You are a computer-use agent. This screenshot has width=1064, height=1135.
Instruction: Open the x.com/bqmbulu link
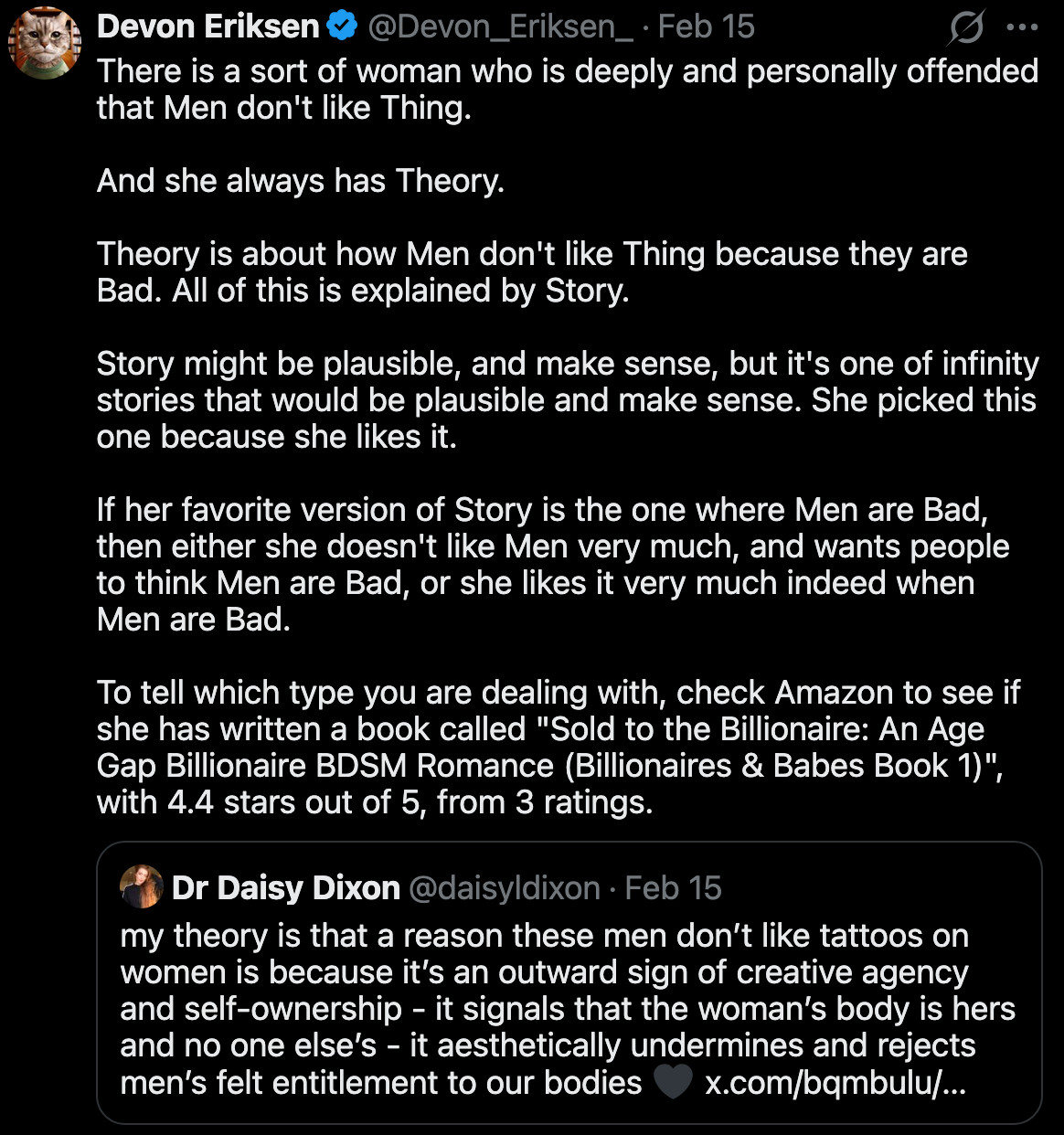tap(835, 1083)
